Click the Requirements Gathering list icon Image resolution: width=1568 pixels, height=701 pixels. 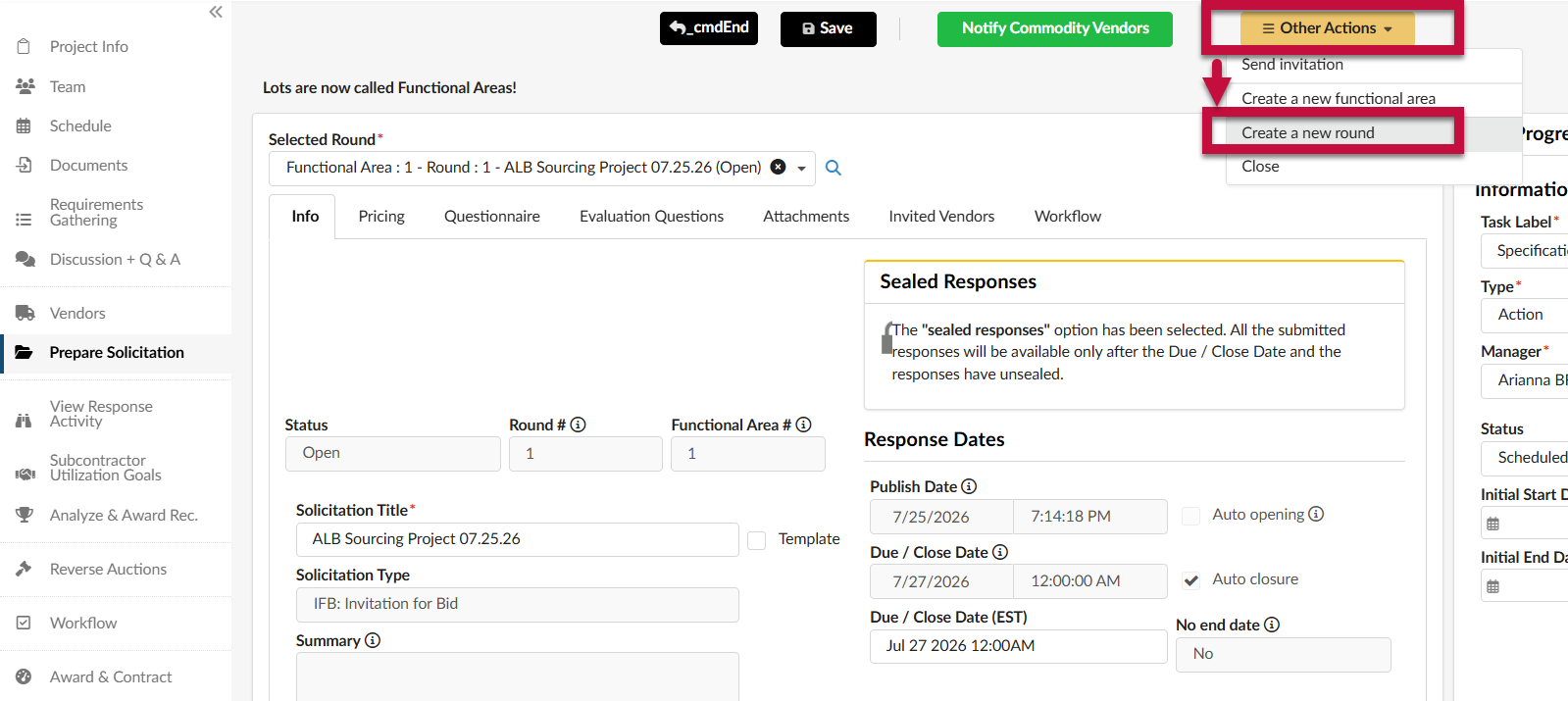[24, 220]
